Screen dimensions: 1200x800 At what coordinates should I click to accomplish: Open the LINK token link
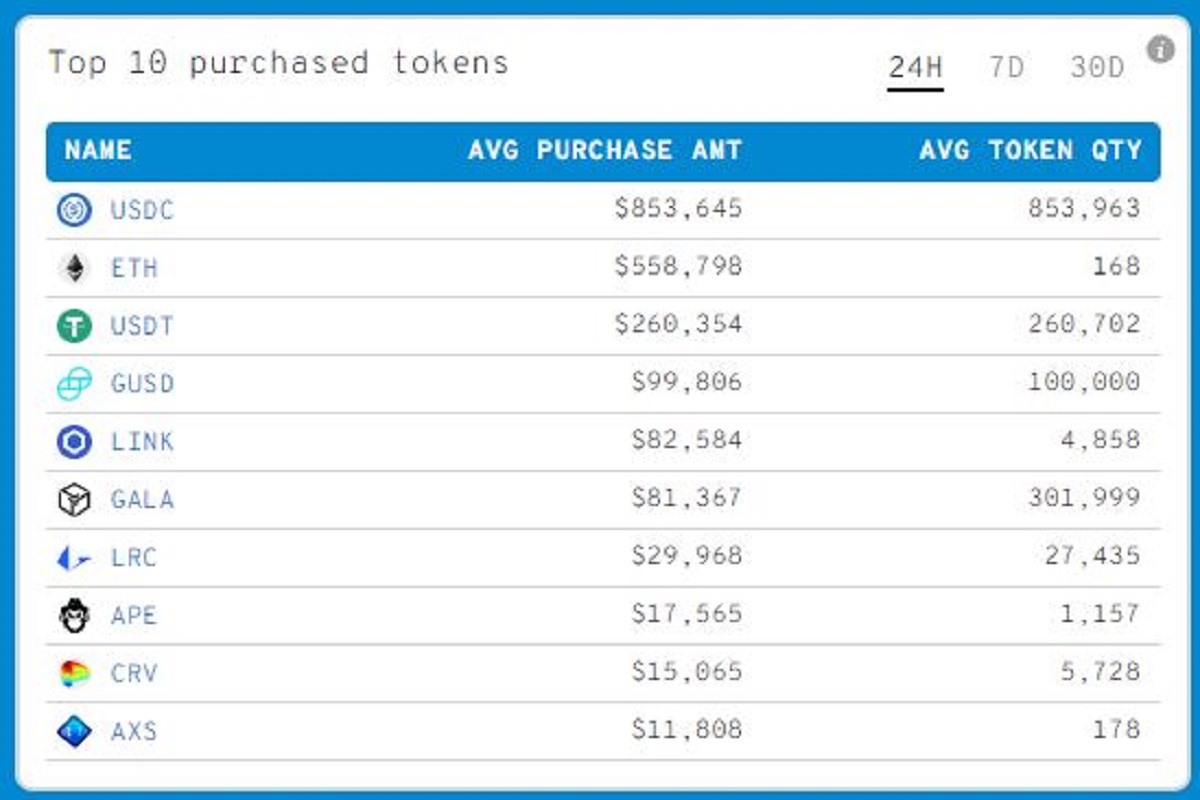pyautogui.click(x=142, y=442)
